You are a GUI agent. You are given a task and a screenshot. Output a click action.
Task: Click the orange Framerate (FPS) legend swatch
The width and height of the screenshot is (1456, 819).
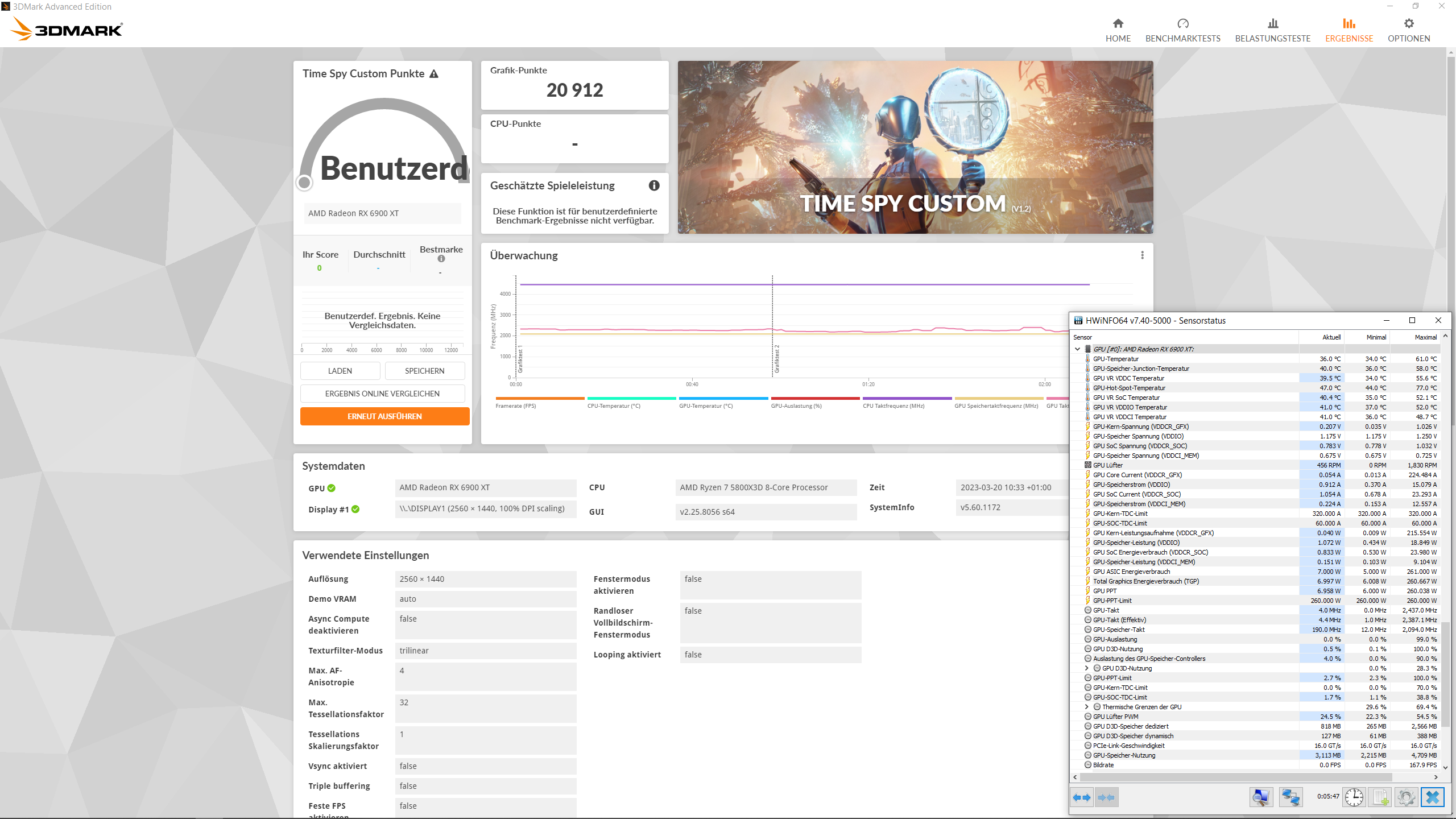[539, 398]
